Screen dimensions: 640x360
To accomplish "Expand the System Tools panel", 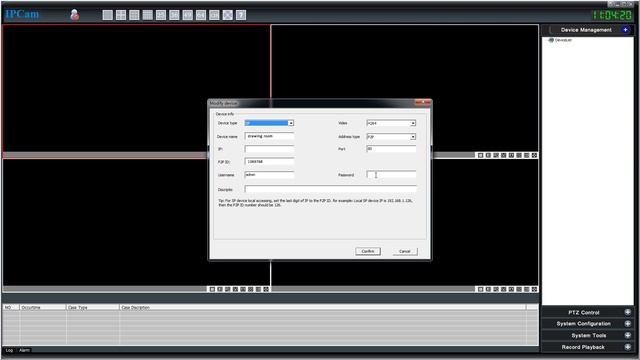I will [x=628, y=335].
